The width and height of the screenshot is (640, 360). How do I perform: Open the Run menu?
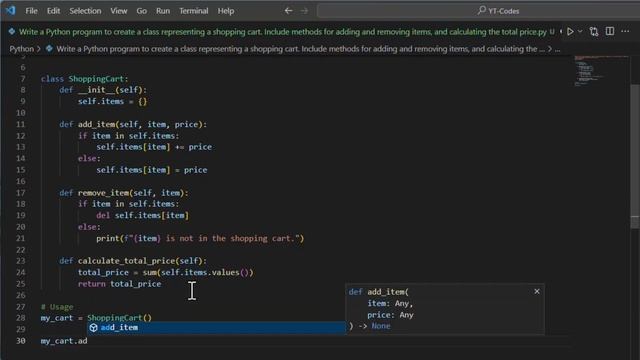pyautogui.click(x=163, y=11)
